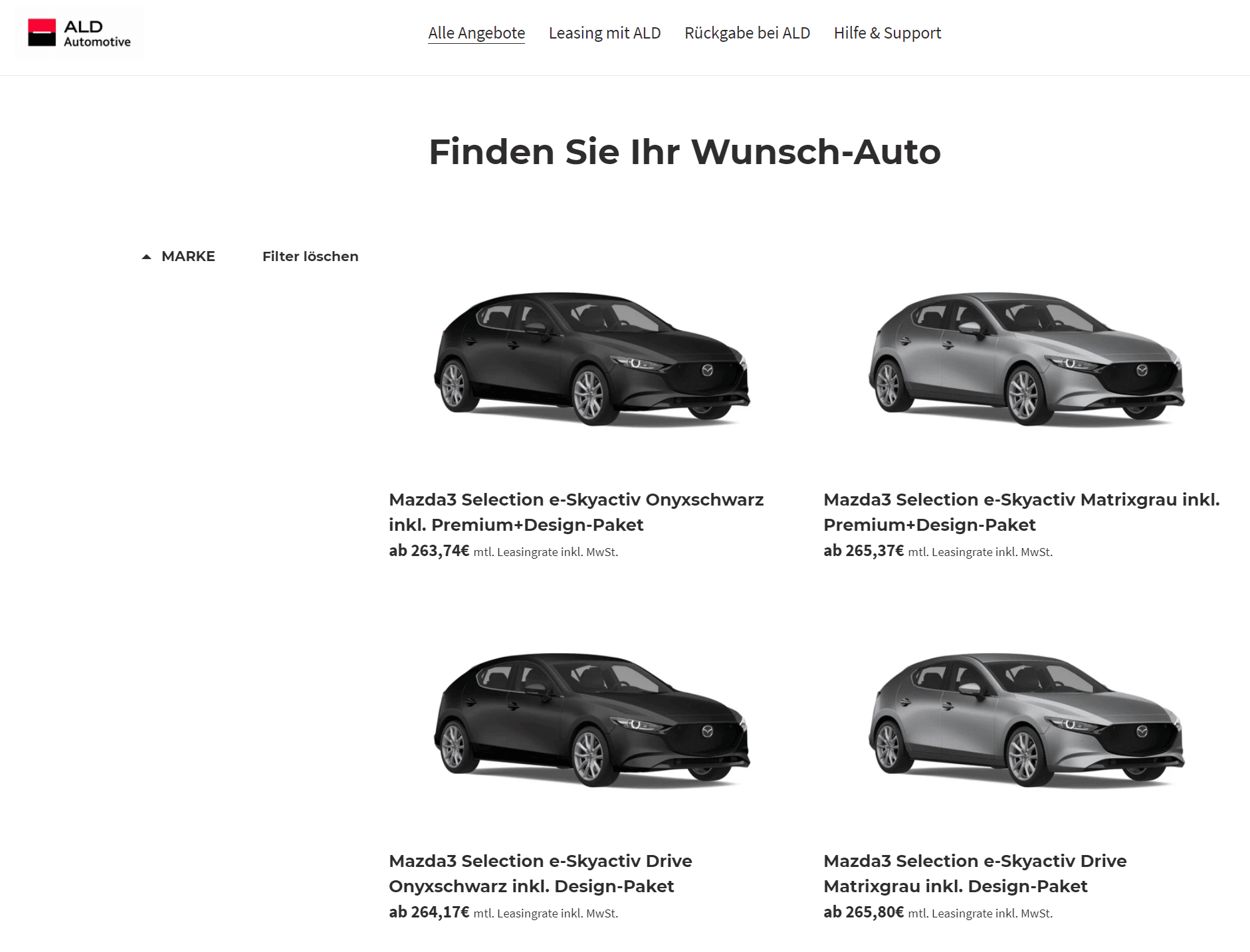Click the price ab 263,74€
The width and height of the screenshot is (1250, 952).
[x=429, y=551]
